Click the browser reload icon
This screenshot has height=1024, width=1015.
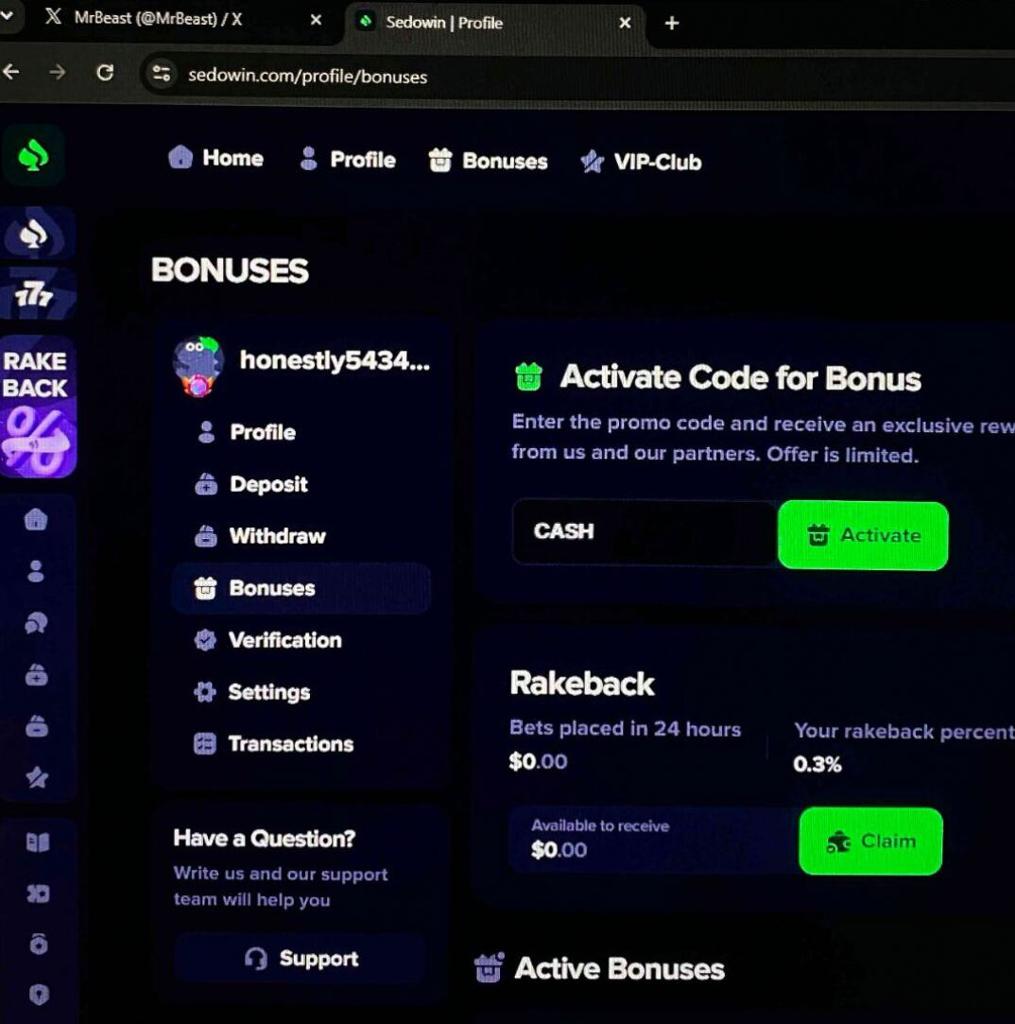click(x=105, y=72)
